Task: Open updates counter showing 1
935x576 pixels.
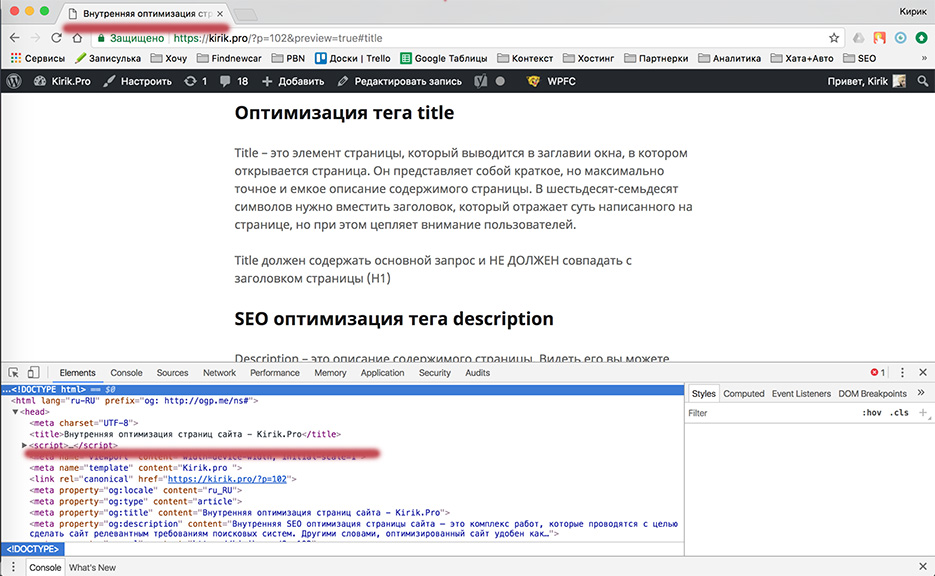Action: click(196, 81)
